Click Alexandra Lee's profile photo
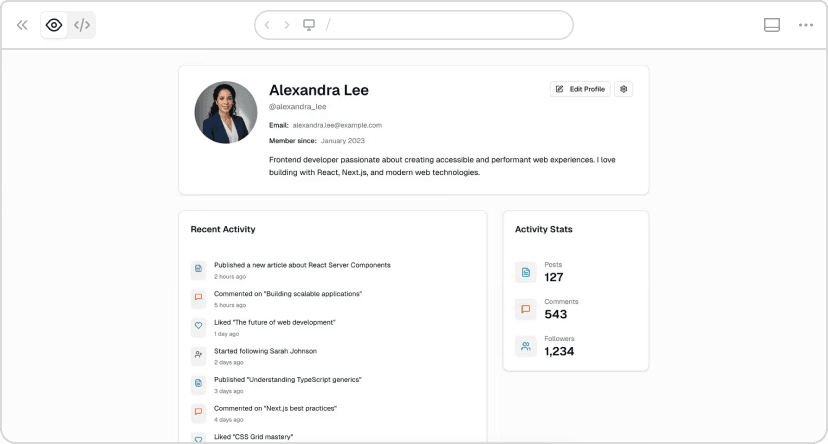The width and height of the screenshot is (828, 444). click(x=226, y=112)
